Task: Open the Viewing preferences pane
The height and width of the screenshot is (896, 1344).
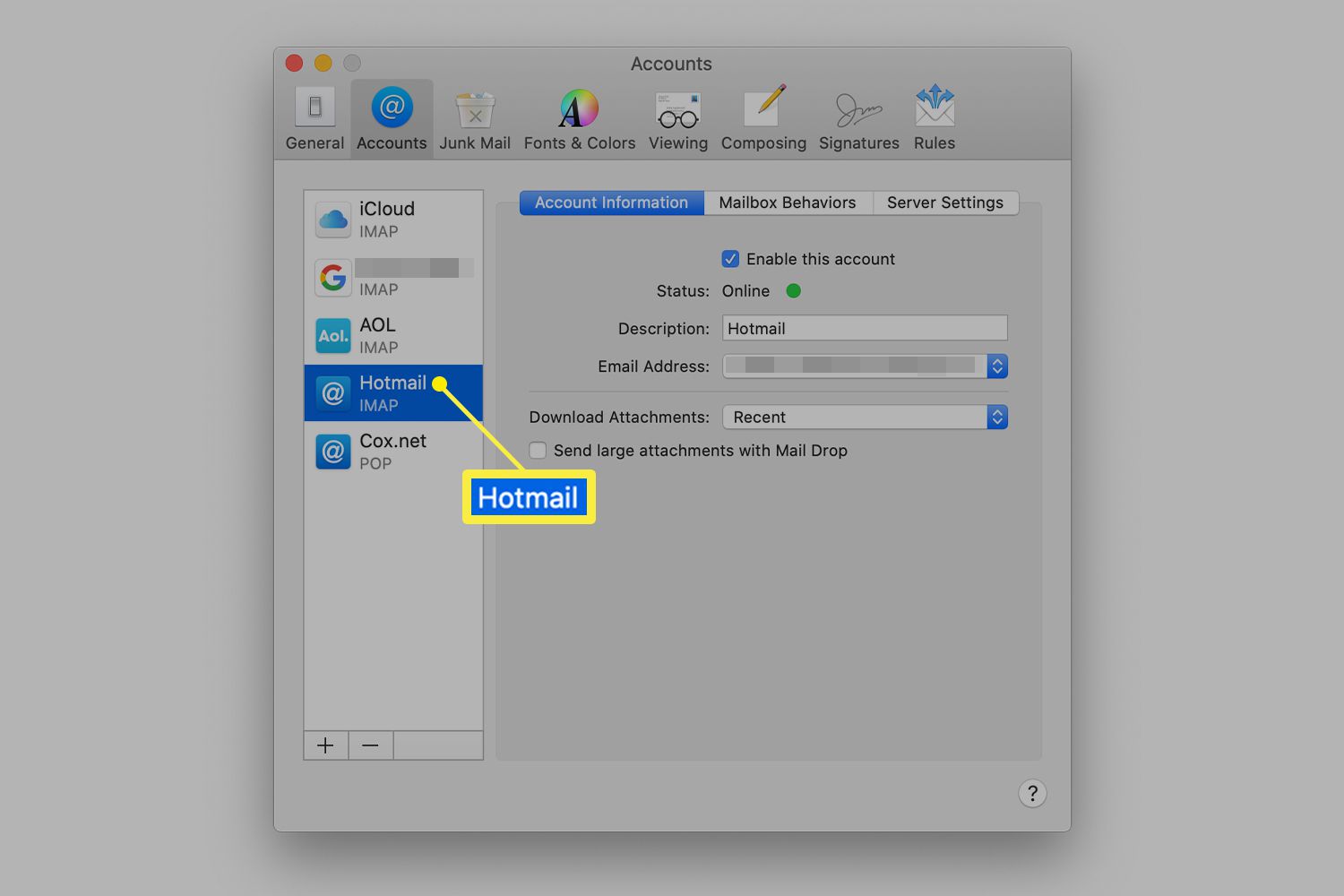Action: click(678, 119)
